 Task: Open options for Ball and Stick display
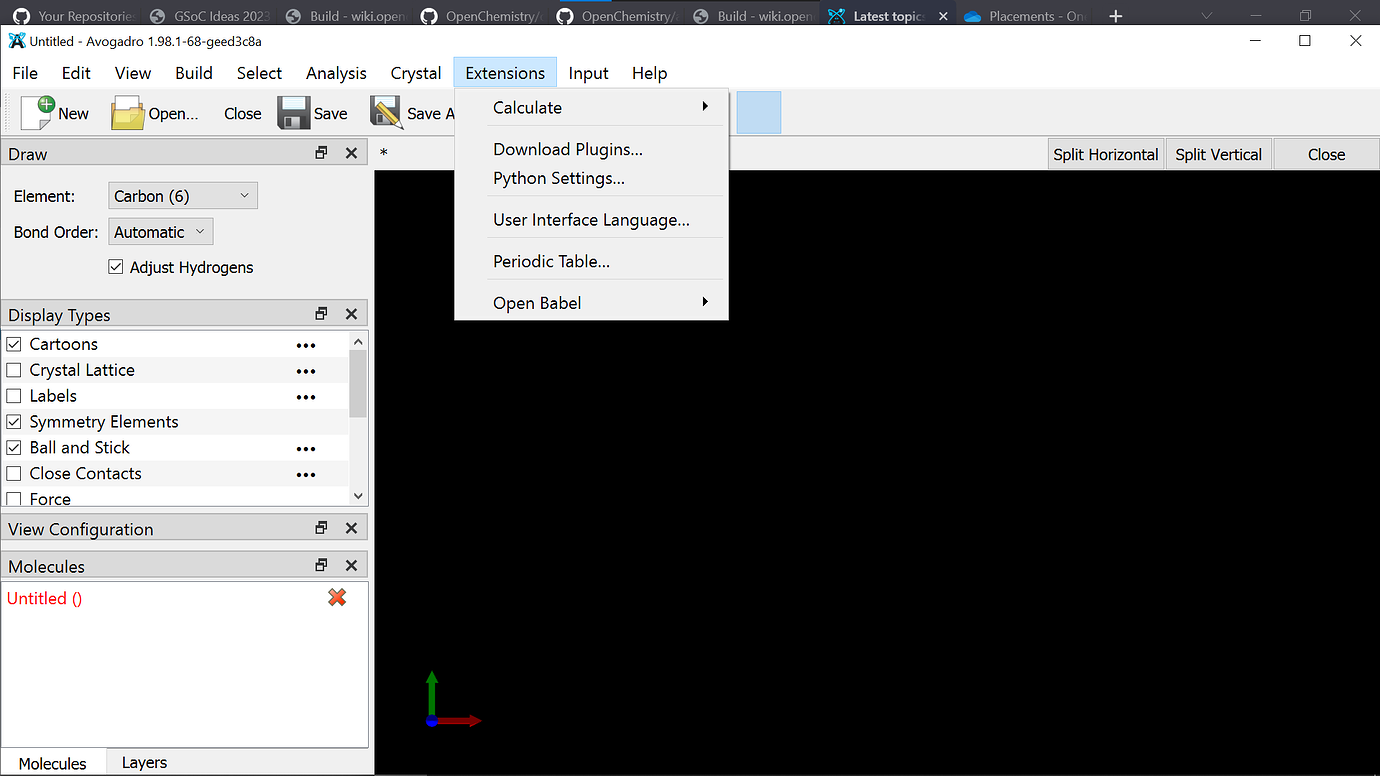[x=305, y=448]
